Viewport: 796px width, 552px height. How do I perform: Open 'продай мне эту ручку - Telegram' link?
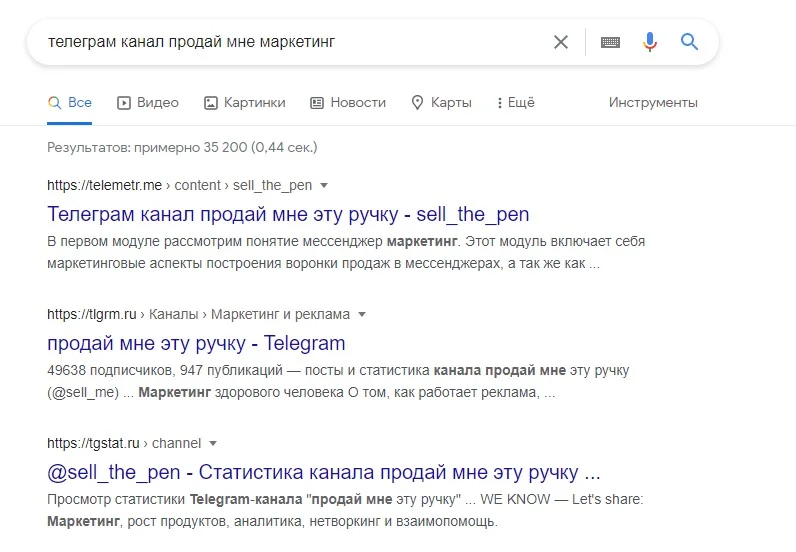196,343
